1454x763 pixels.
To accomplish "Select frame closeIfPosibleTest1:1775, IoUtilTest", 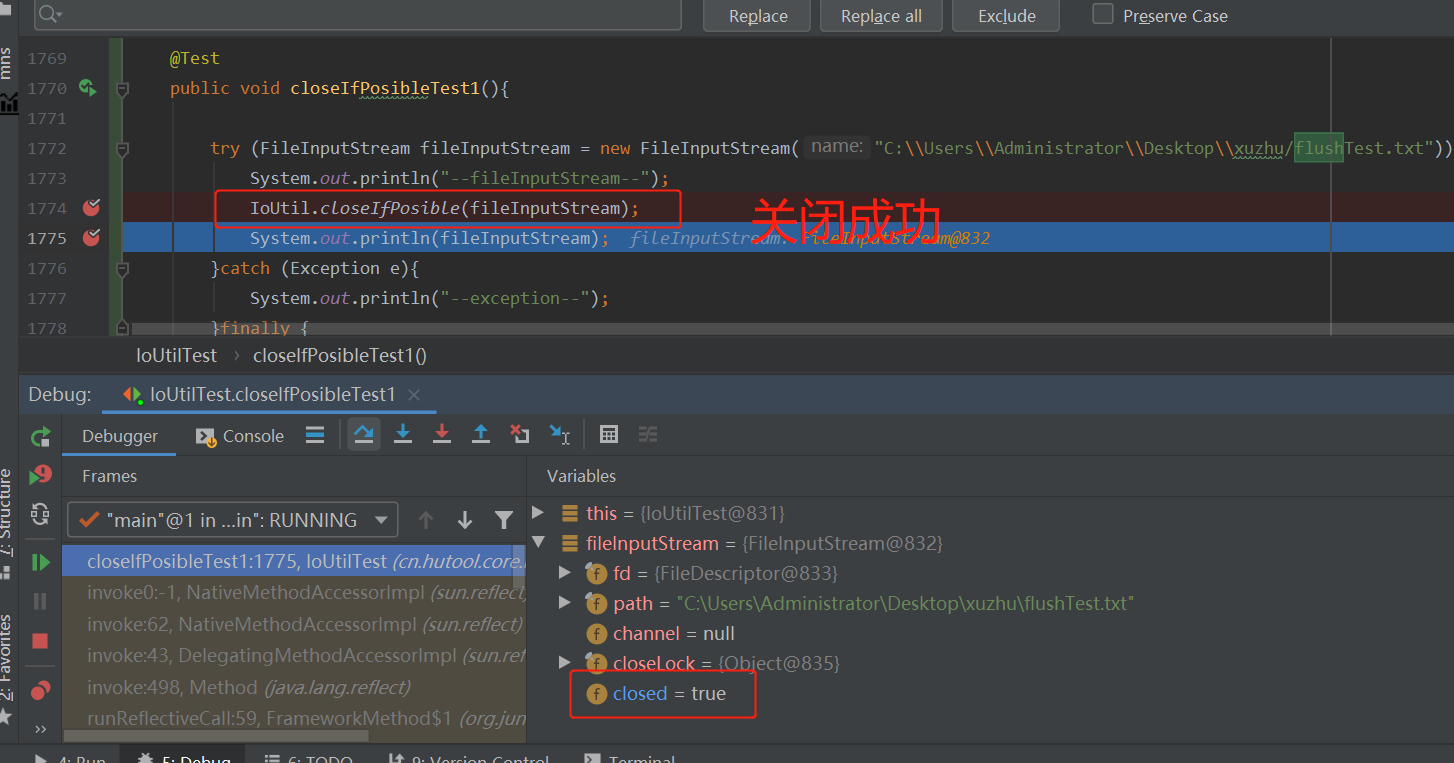I will point(294,561).
